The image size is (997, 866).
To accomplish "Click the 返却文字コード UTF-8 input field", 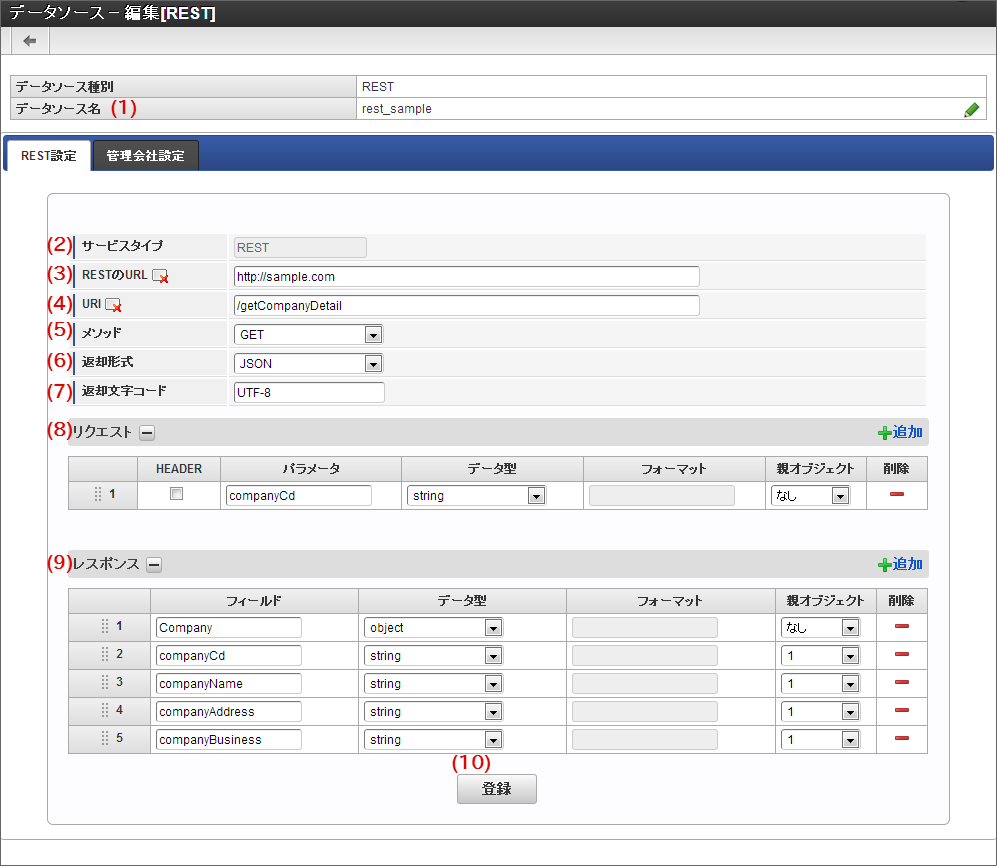I will (x=308, y=393).
